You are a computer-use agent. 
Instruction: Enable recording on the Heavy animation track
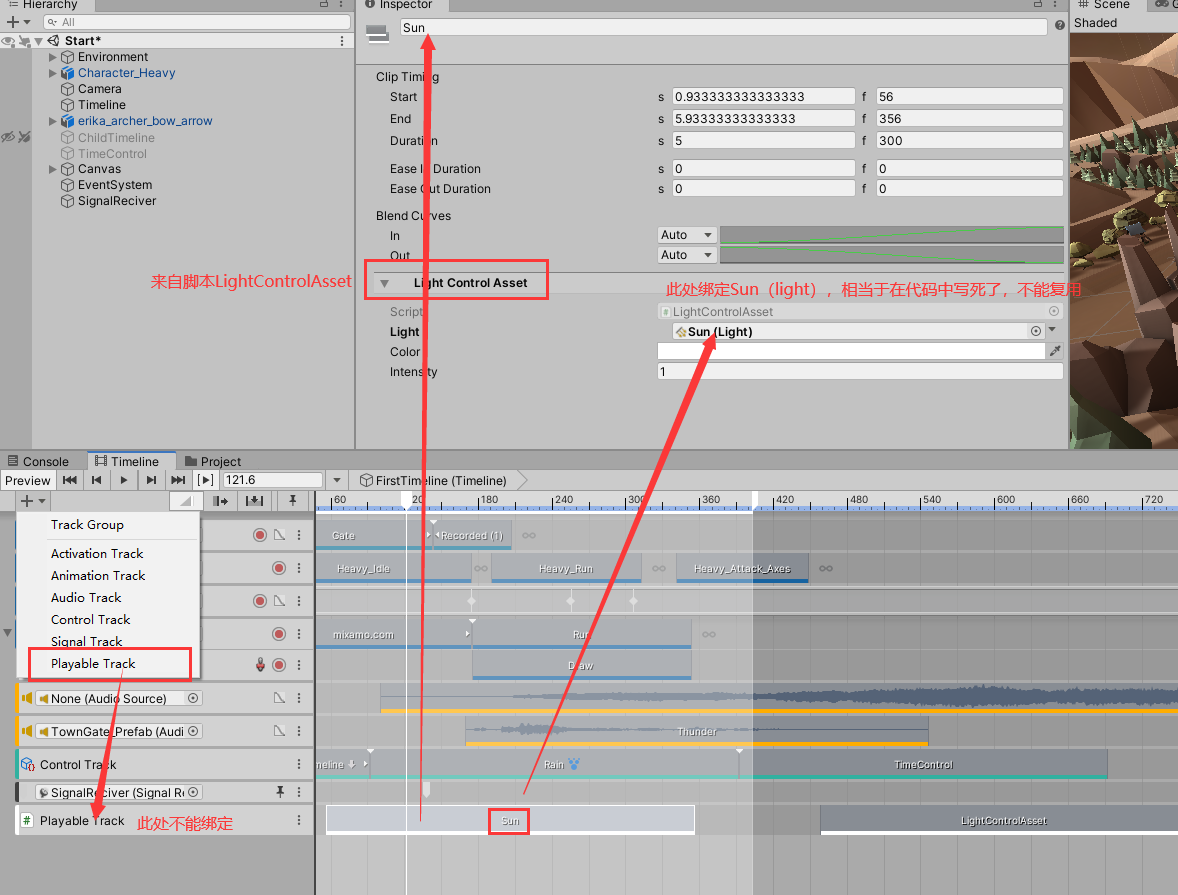(x=280, y=568)
